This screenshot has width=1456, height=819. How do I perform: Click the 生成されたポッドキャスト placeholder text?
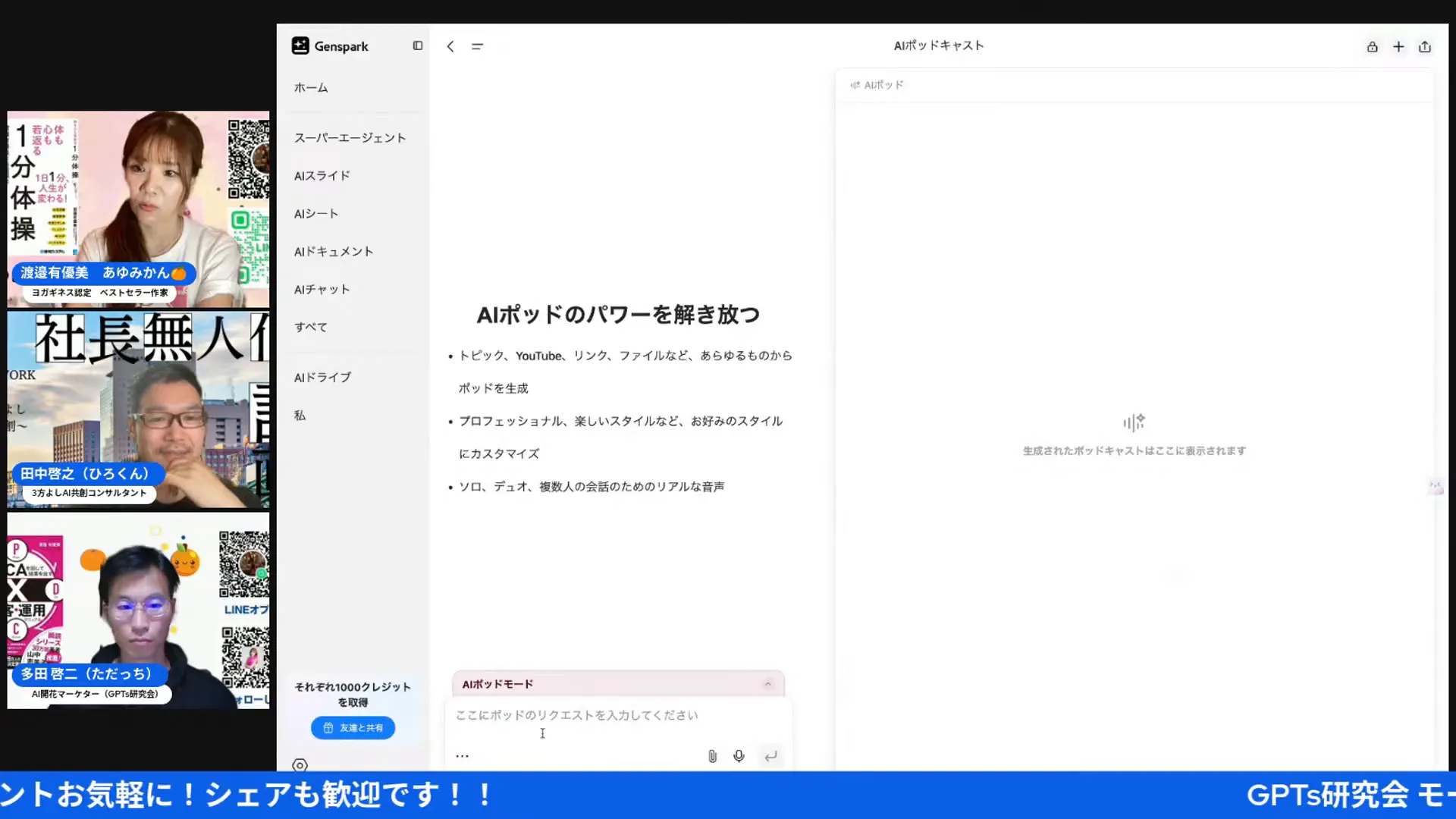[x=1134, y=451]
